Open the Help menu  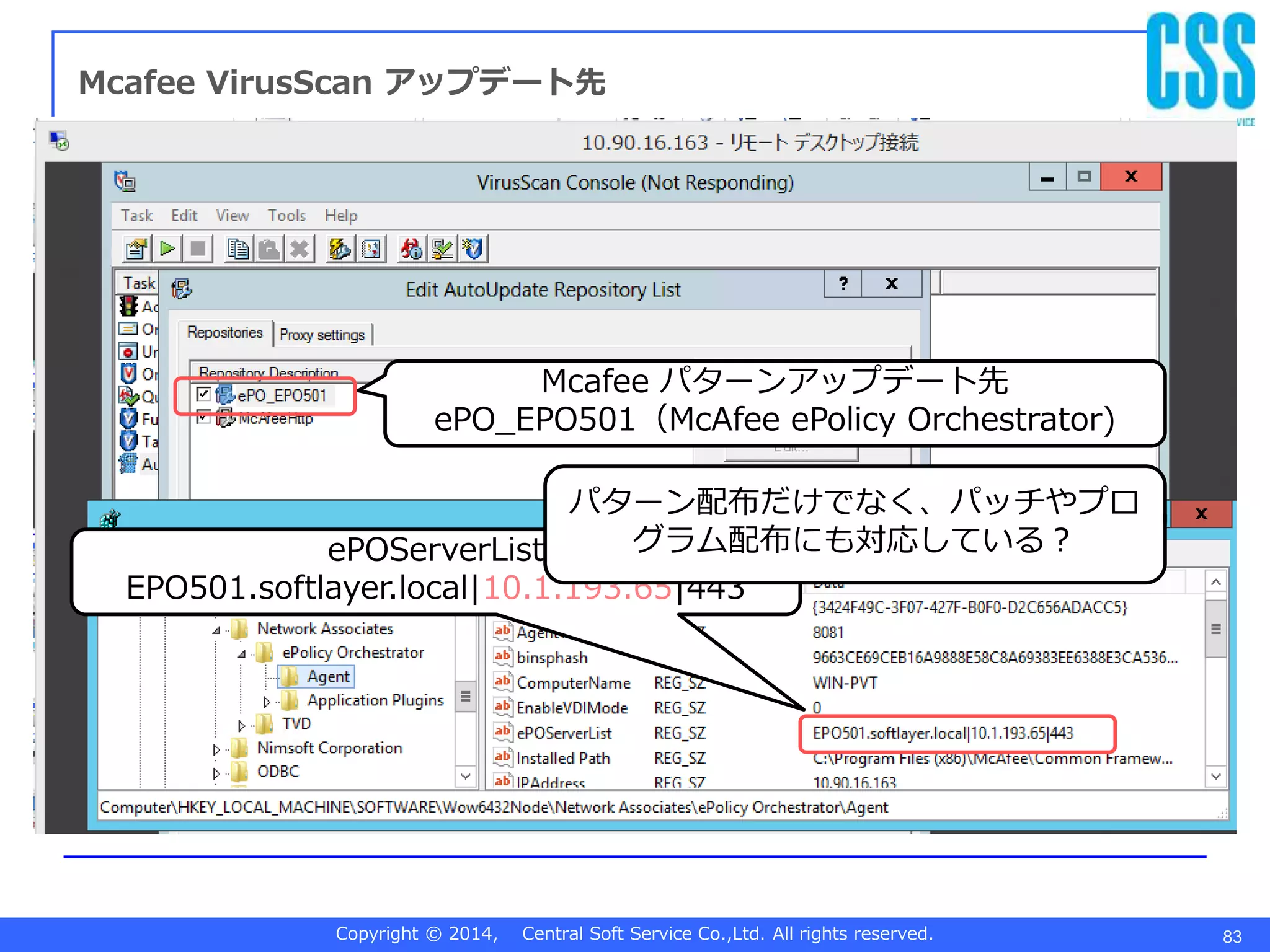[341, 216]
